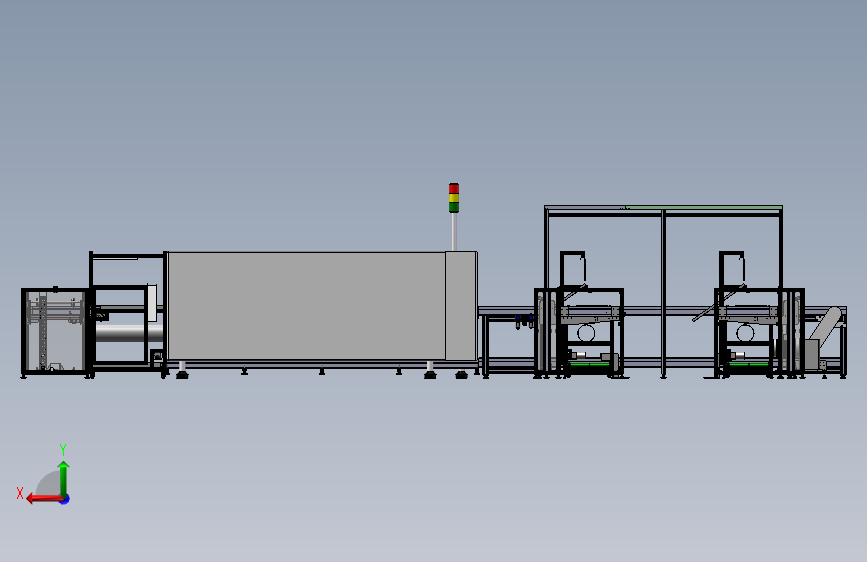The image size is (867, 562).
Task: Select the green segment of the signal tower light
Action: 454,207
